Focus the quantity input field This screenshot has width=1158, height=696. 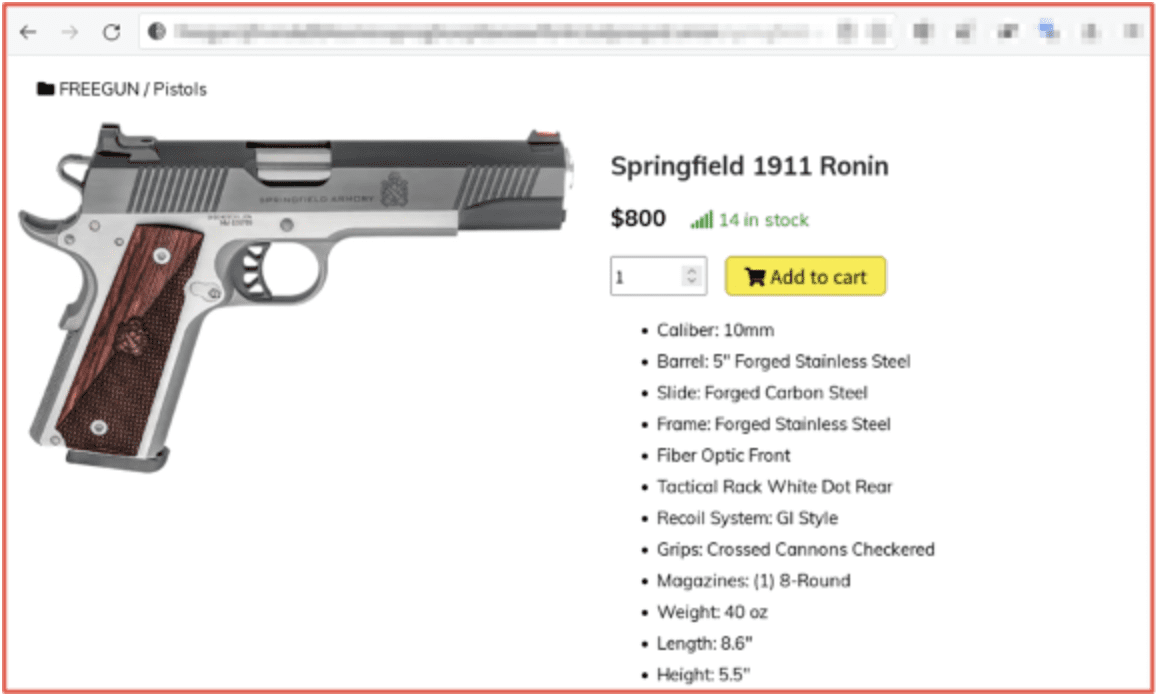658,276
